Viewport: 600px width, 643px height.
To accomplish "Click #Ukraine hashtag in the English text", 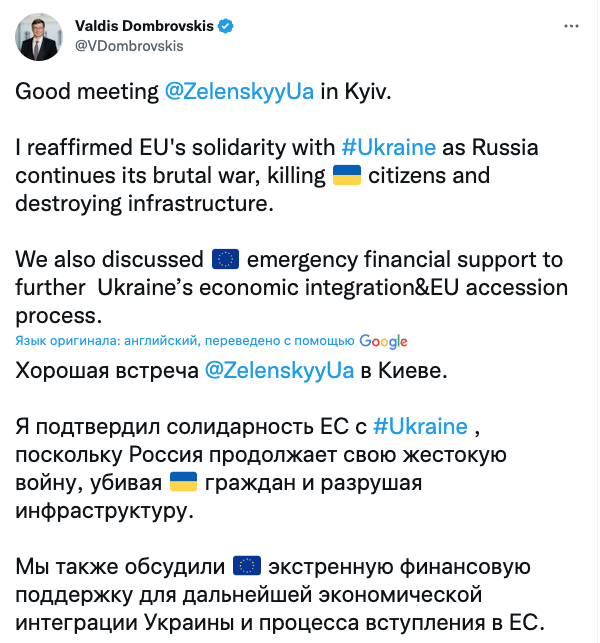I will point(388,148).
